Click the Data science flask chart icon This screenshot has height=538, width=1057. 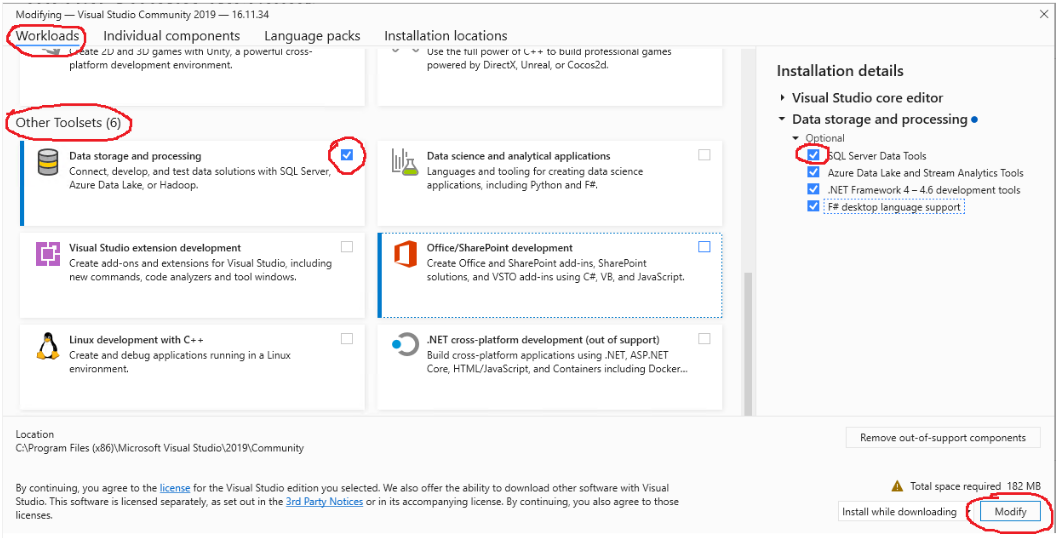pyautogui.click(x=405, y=162)
